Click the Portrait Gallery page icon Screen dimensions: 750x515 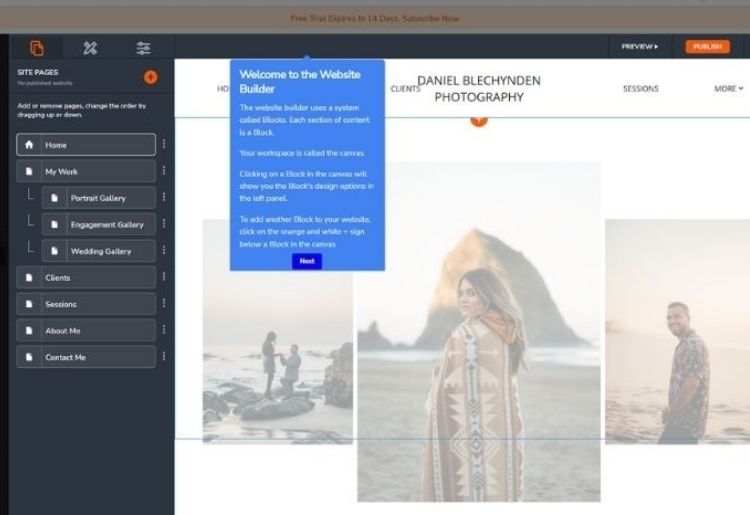55,198
